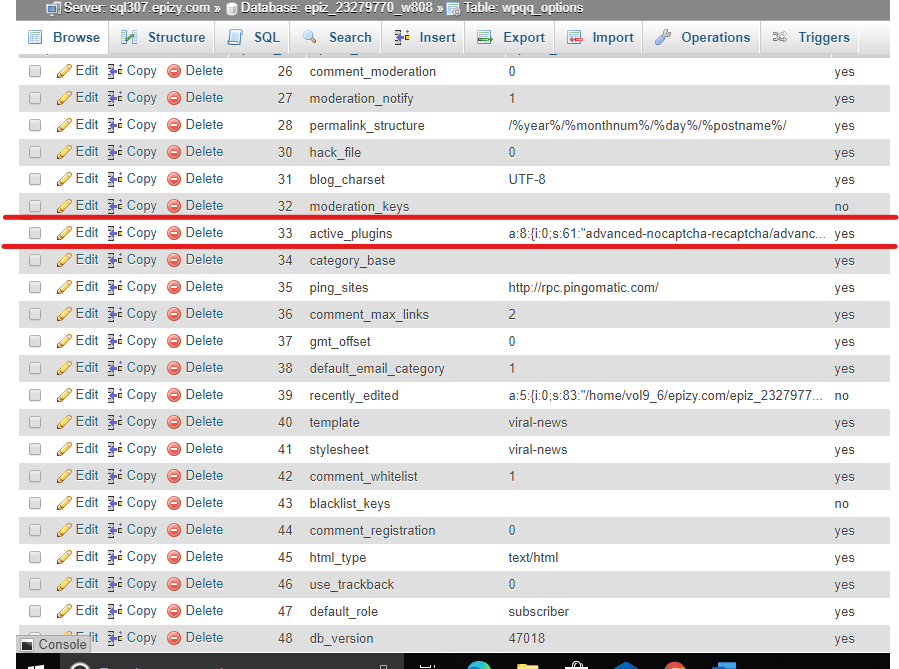
Task: Tick the template row checkbox
Action: point(35,422)
